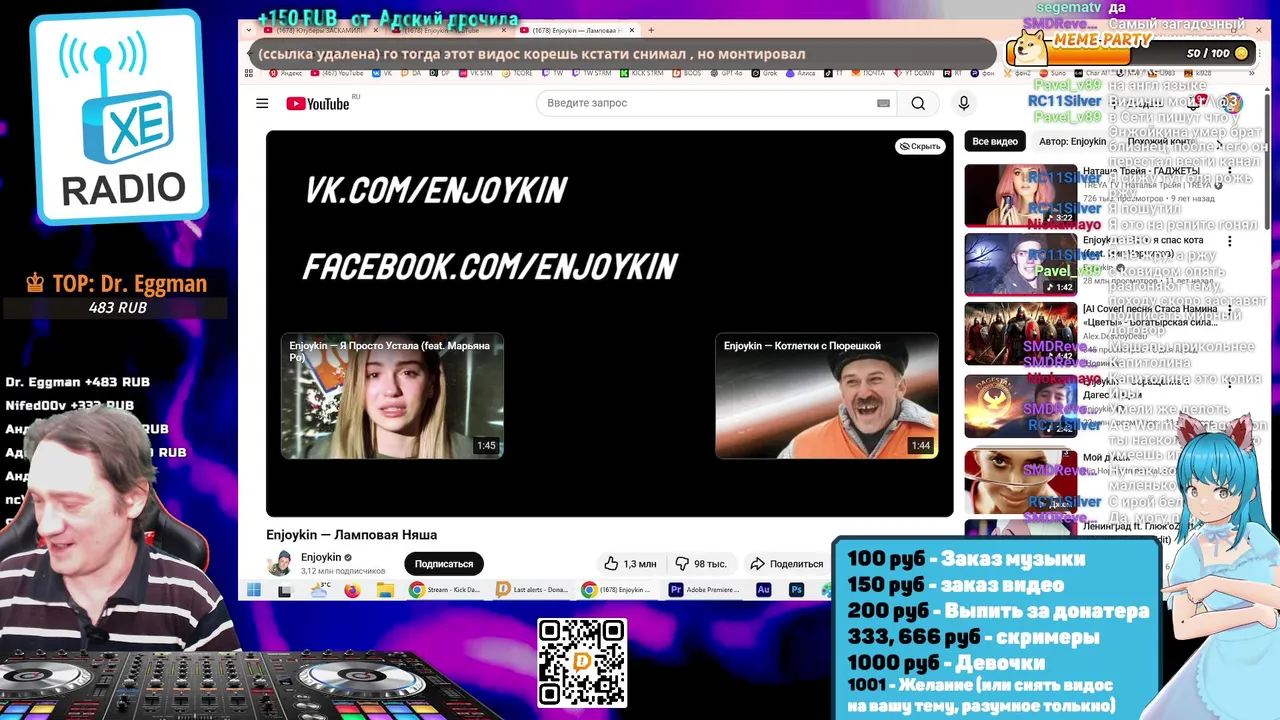Open the AI Cover 'Цветы' sidebar thumbnail
Screen dimensions: 1280x720
click(x=1020, y=334)
